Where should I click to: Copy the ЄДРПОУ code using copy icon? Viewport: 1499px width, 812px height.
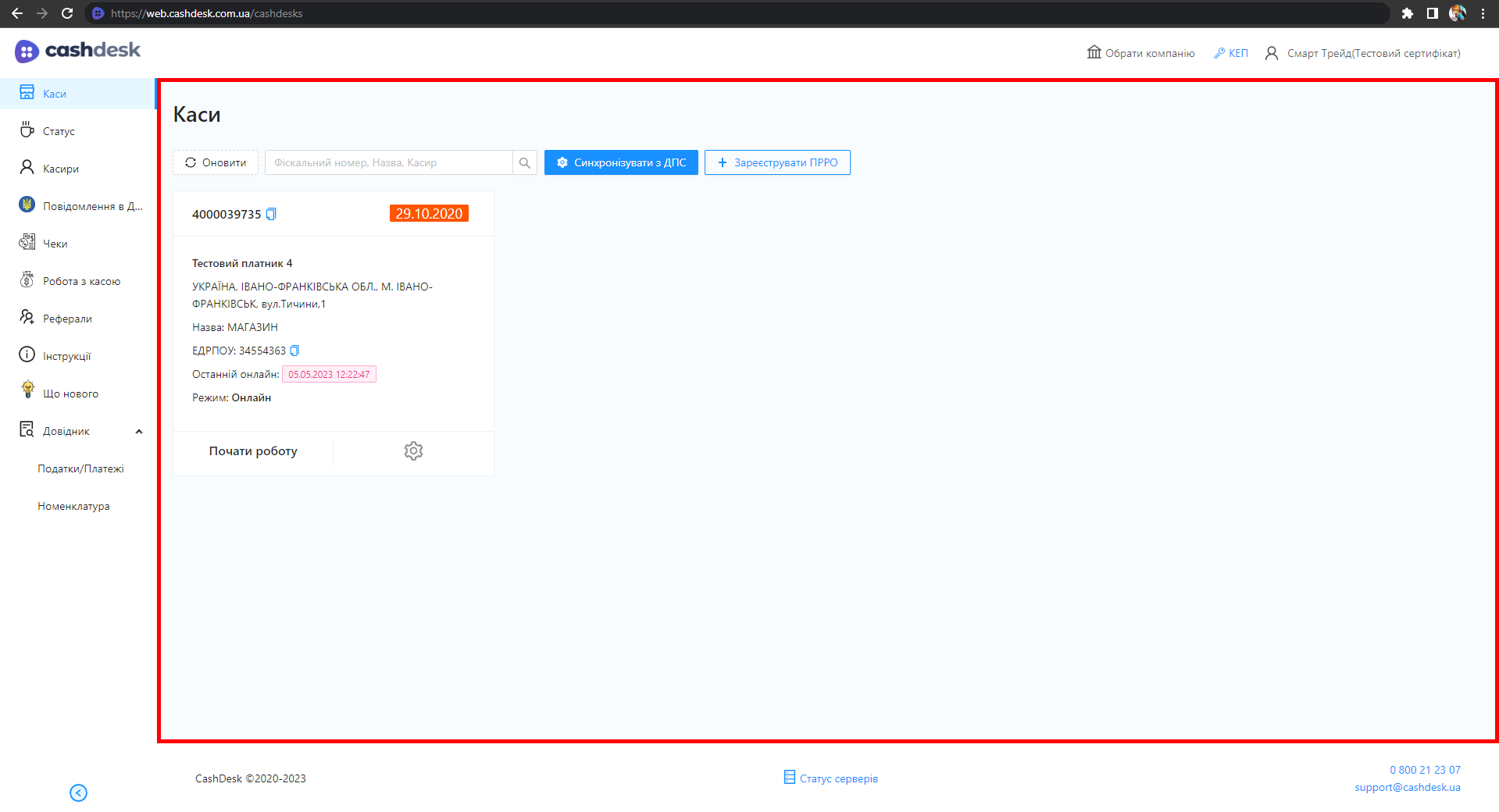294,351
